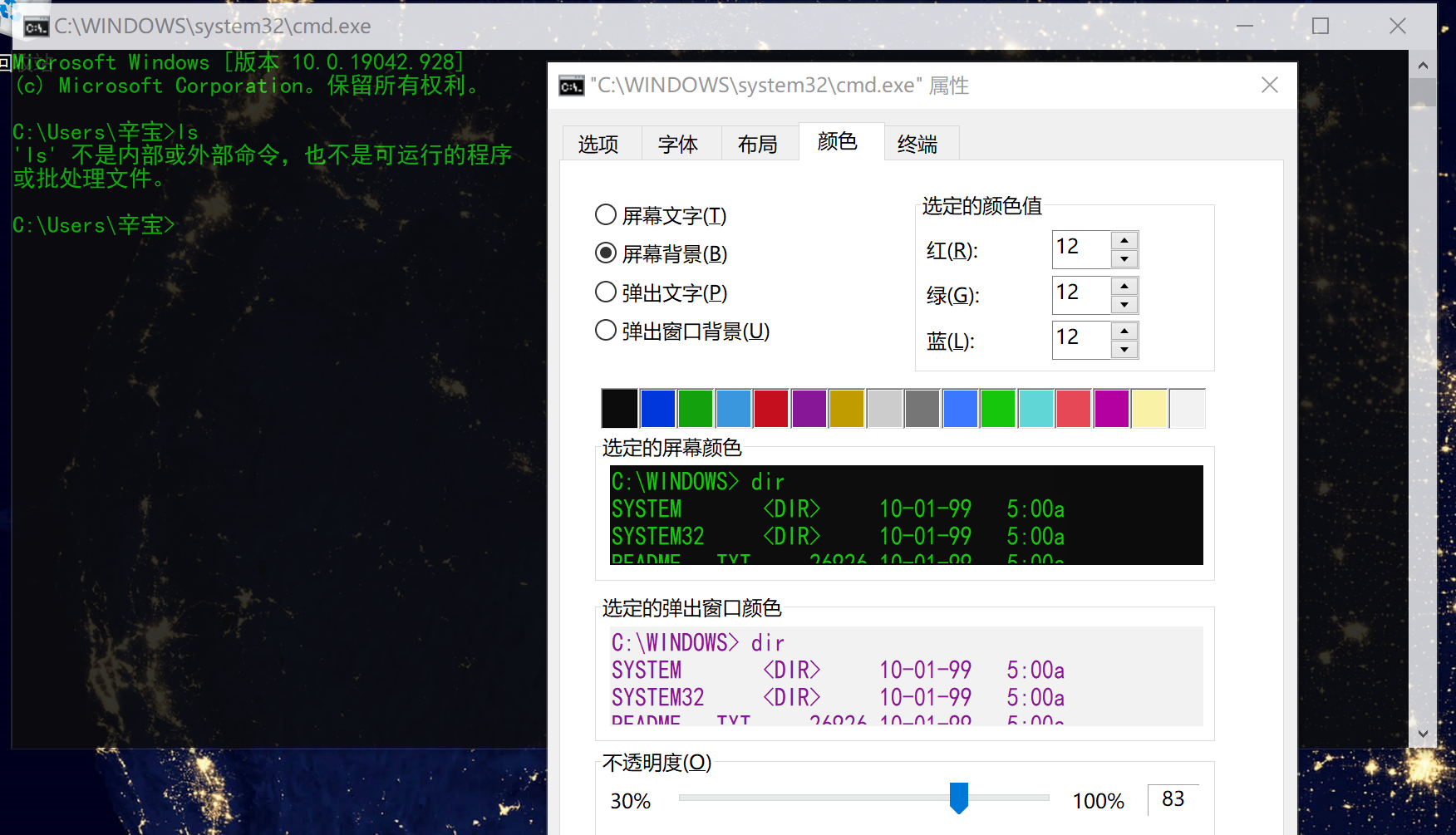The image size is (1456, 835).
Task: Decrease the 红(R) value with down arrow
Action: [1124, 258]
